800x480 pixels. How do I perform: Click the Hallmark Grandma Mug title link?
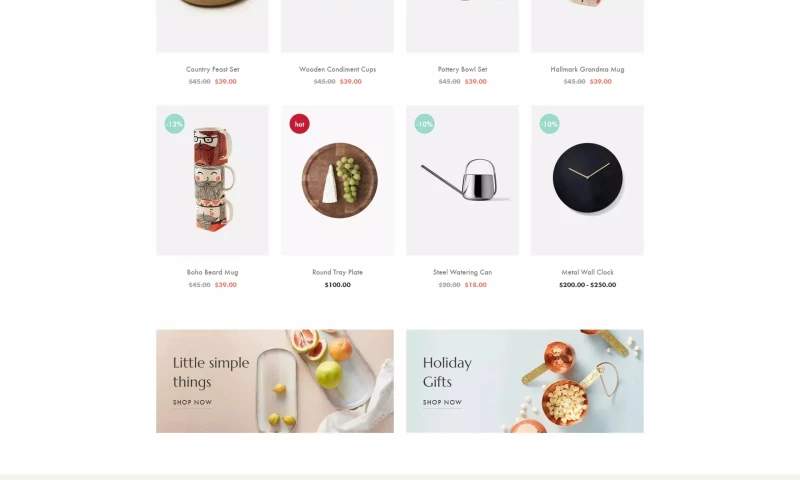click(x=587, y=69)
